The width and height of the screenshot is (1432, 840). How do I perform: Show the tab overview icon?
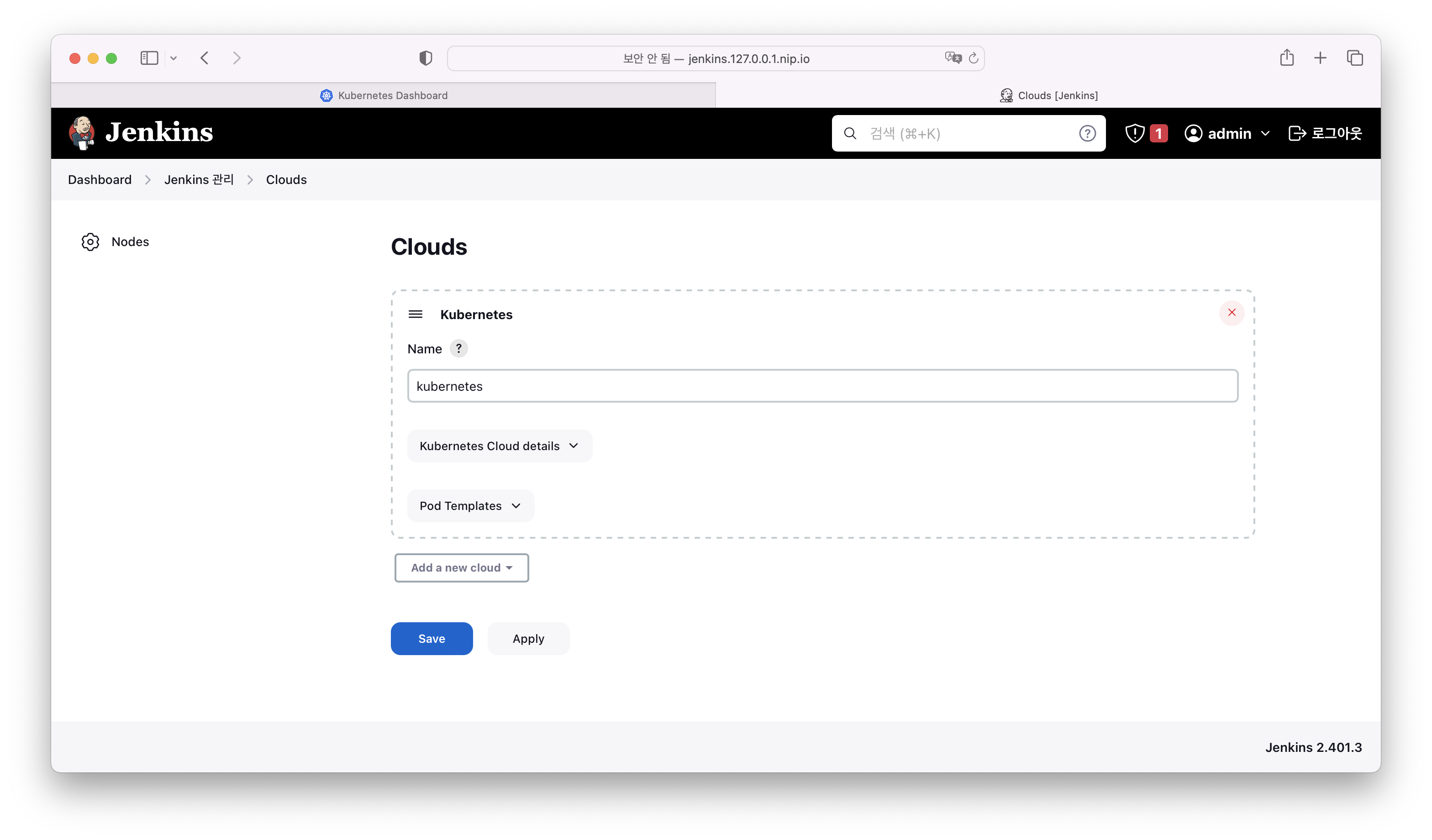(1355, 58)
